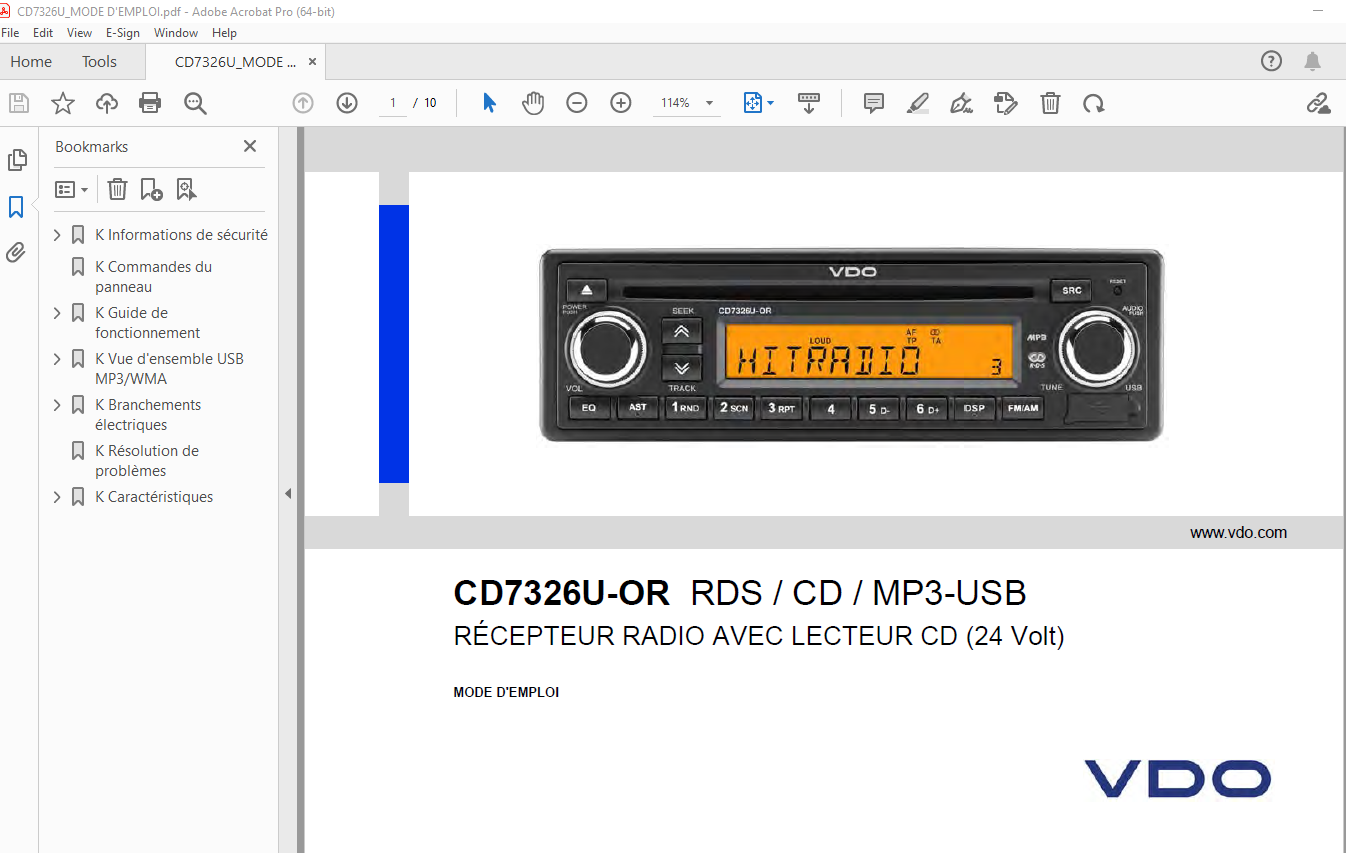This screenshot has height=853, width=1346.
Task: Select the CD7326U_MODE document tab
Action: [235, 62]
